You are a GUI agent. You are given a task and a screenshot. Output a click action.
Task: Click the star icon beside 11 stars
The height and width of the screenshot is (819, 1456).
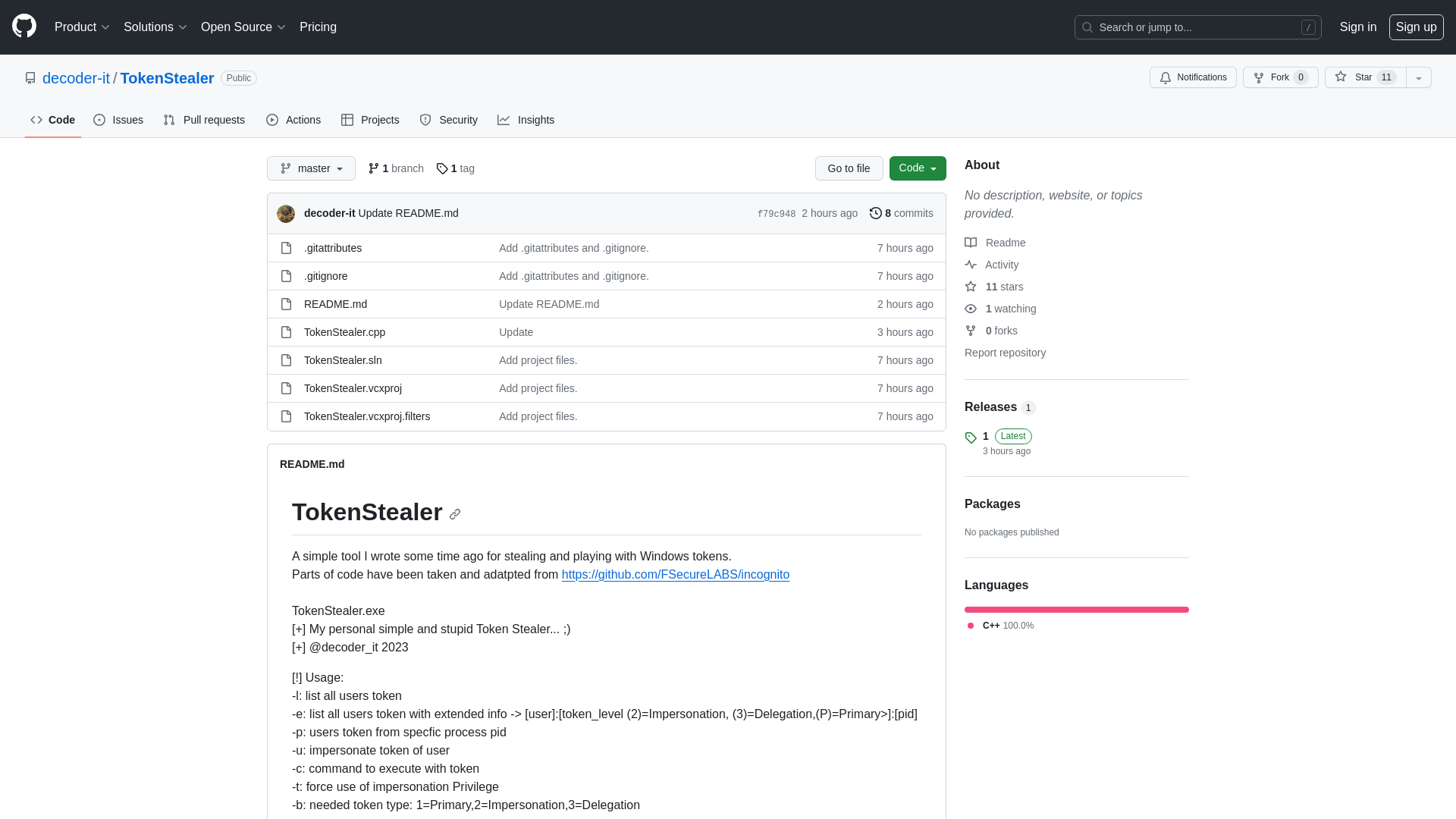(x=971, y=287)
